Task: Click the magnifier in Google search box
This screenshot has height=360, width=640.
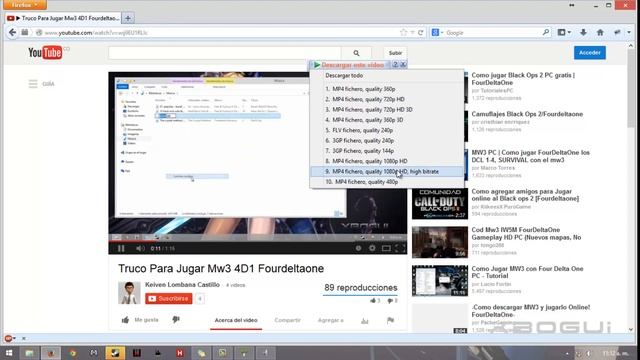Action: tap(546, 32)
